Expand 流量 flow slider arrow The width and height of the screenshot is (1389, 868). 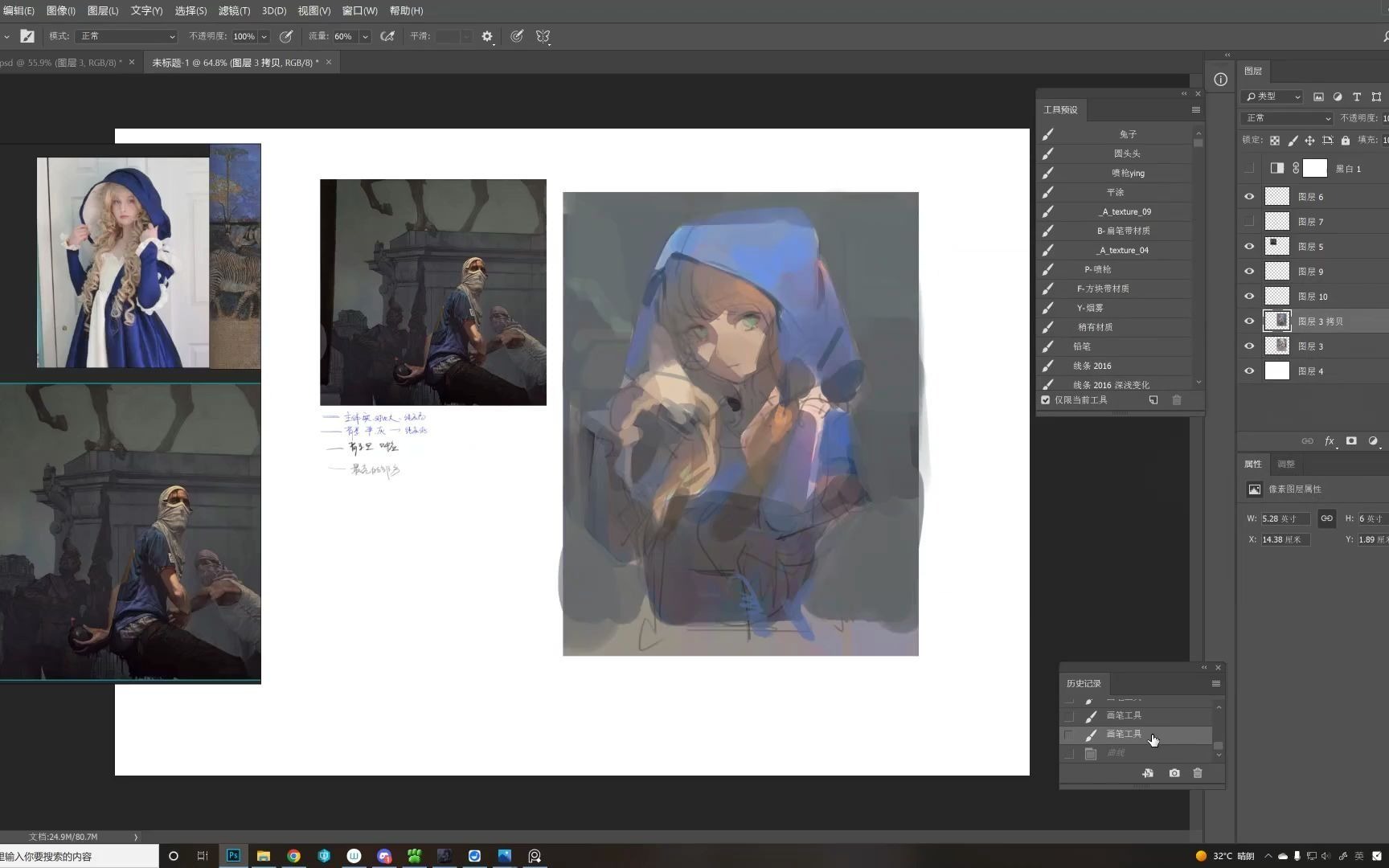(x=365, y=36)
